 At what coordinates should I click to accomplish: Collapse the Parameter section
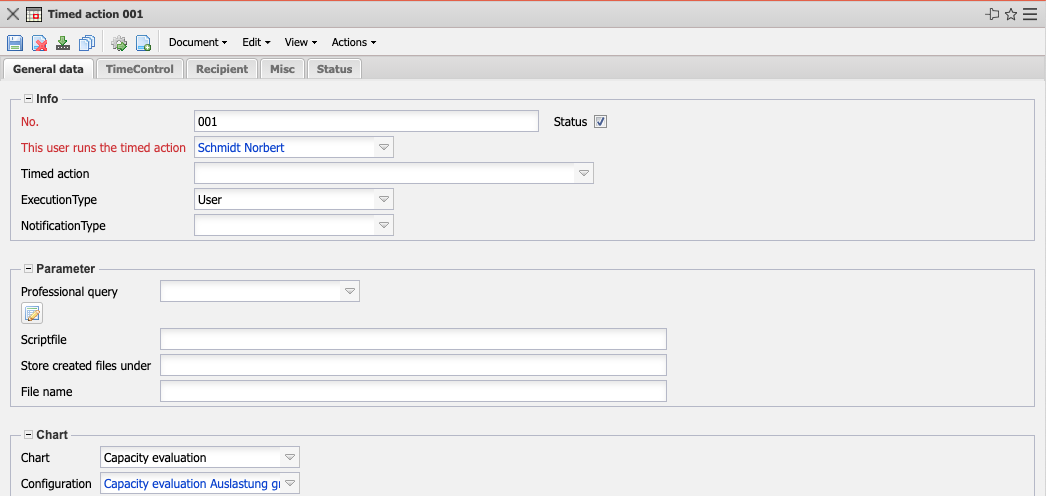pyautogui.click(x=28, y=269)
